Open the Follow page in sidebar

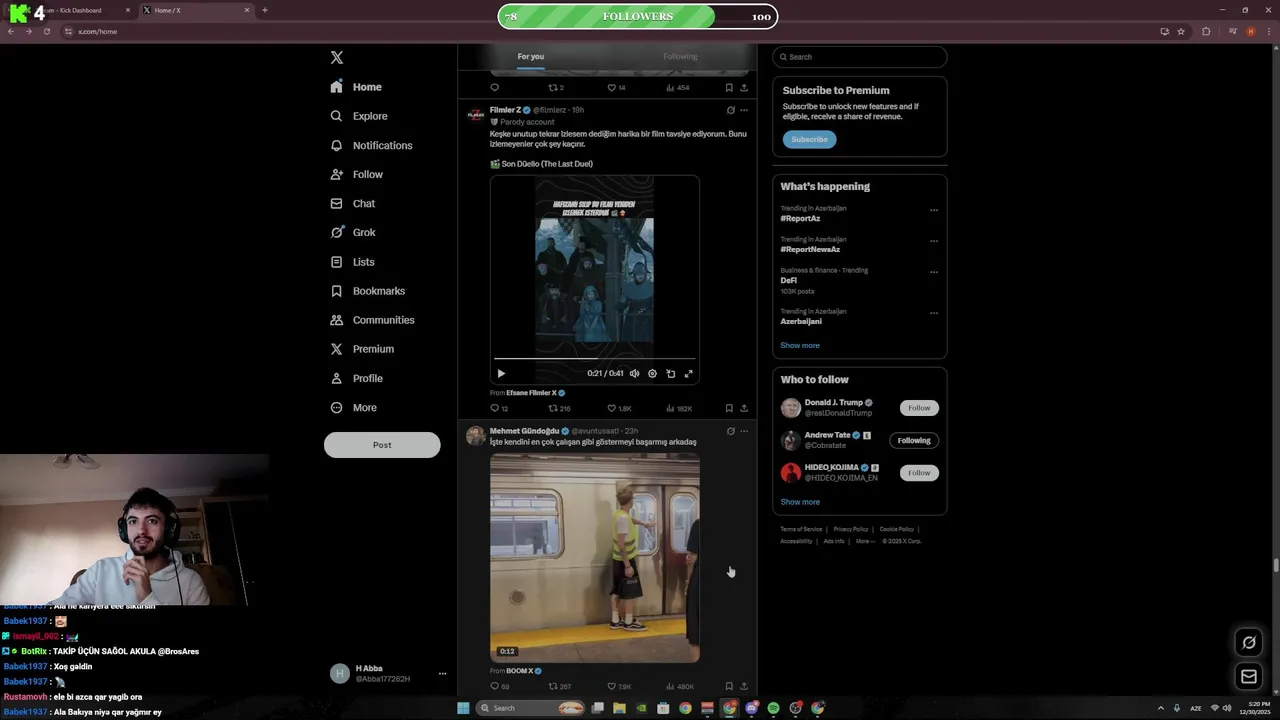(x=356, y=174)
